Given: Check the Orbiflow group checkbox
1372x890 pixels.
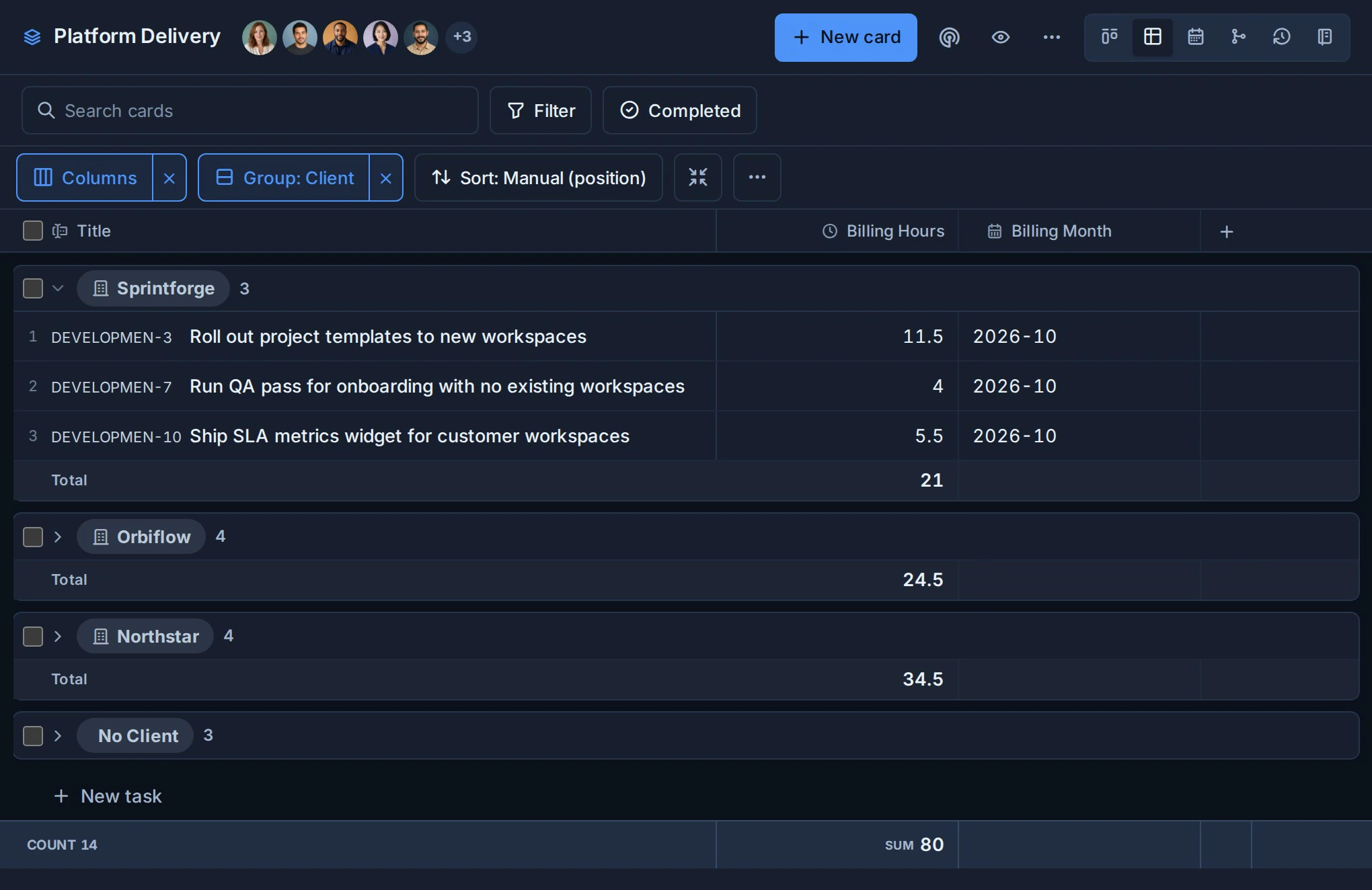Looking at the screenshot, I should (33, 537).
